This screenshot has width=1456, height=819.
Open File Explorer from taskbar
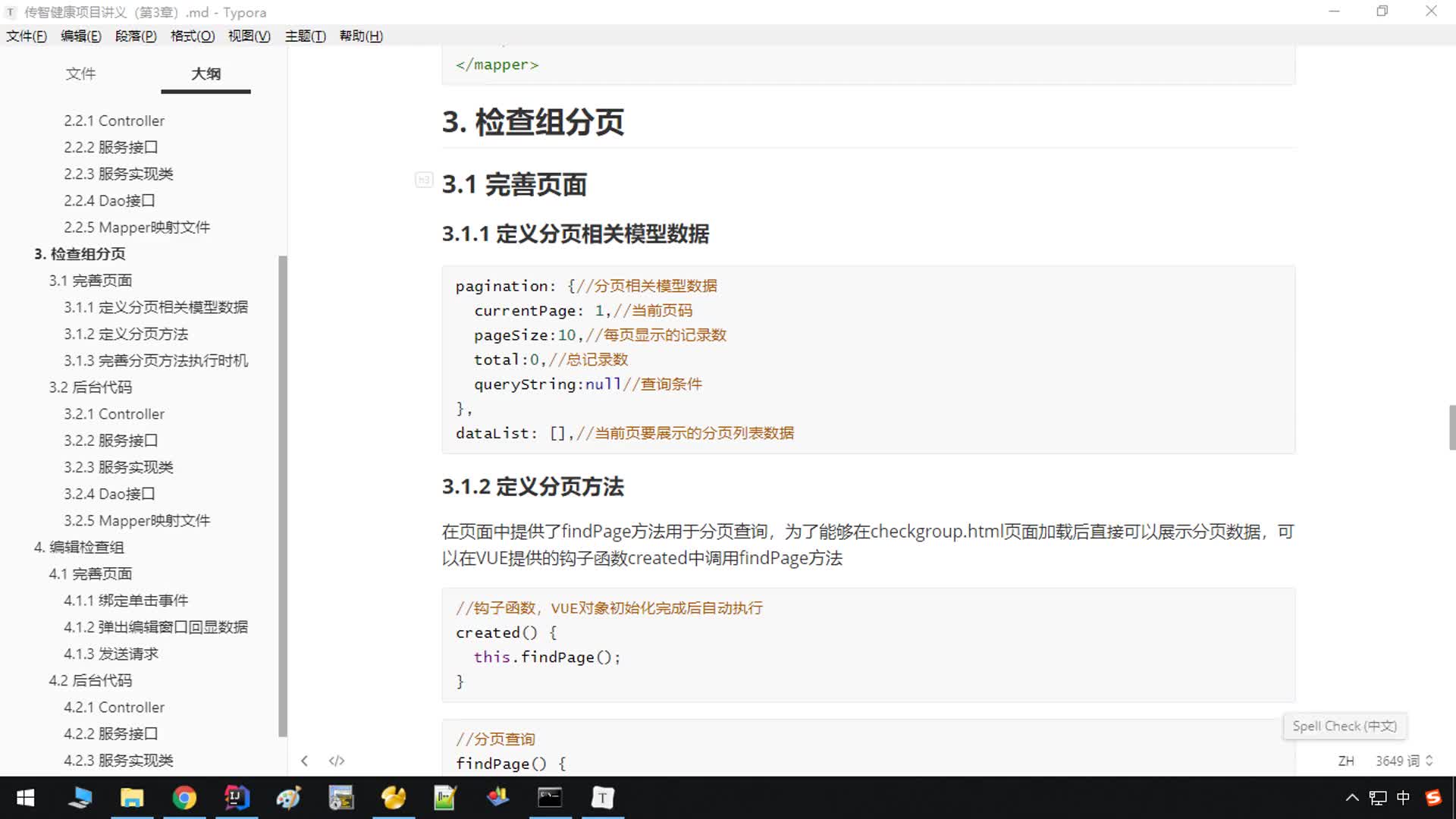[132, 798]
